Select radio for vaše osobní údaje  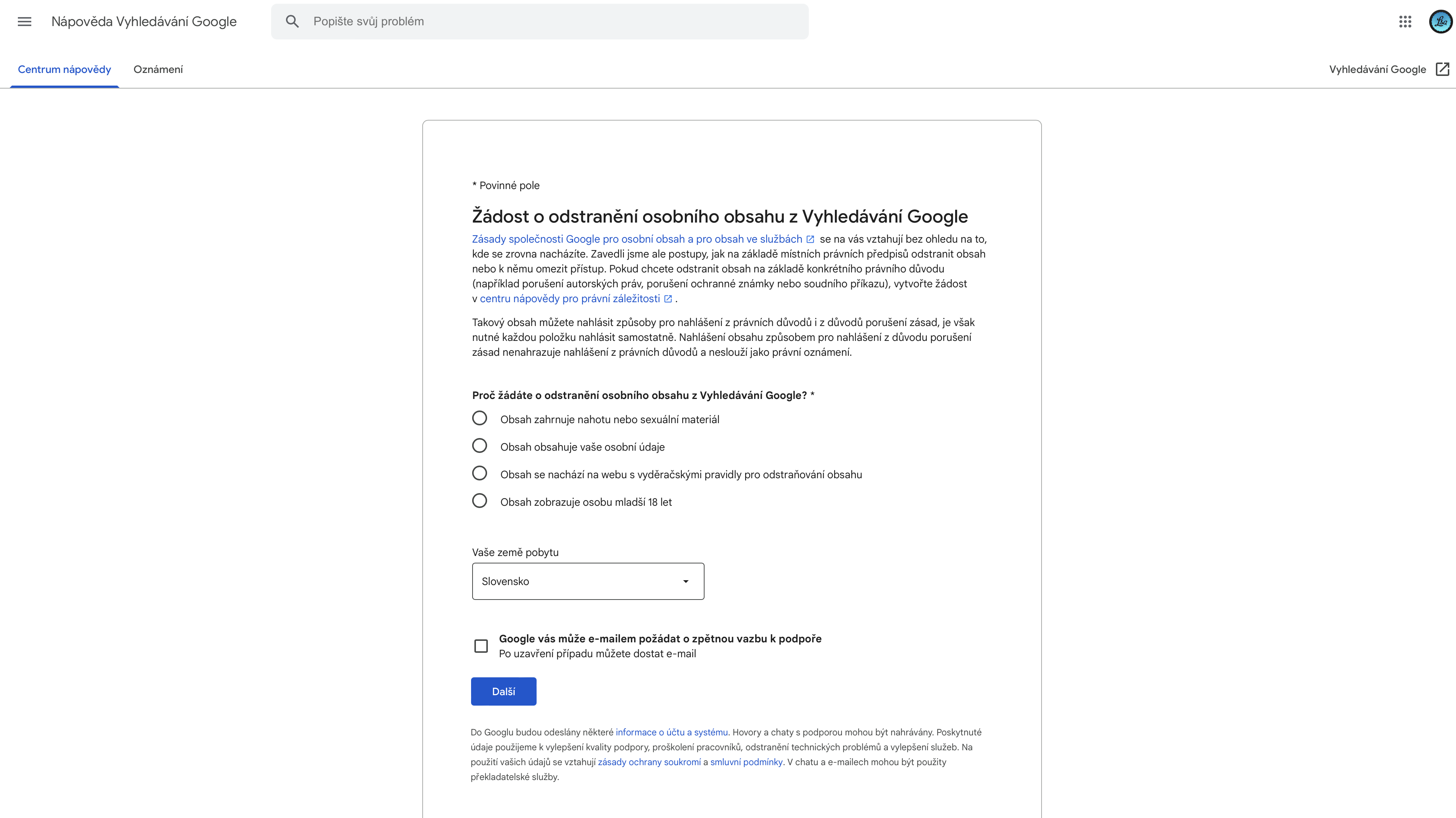pyautogui.click(x=479, y=446)
